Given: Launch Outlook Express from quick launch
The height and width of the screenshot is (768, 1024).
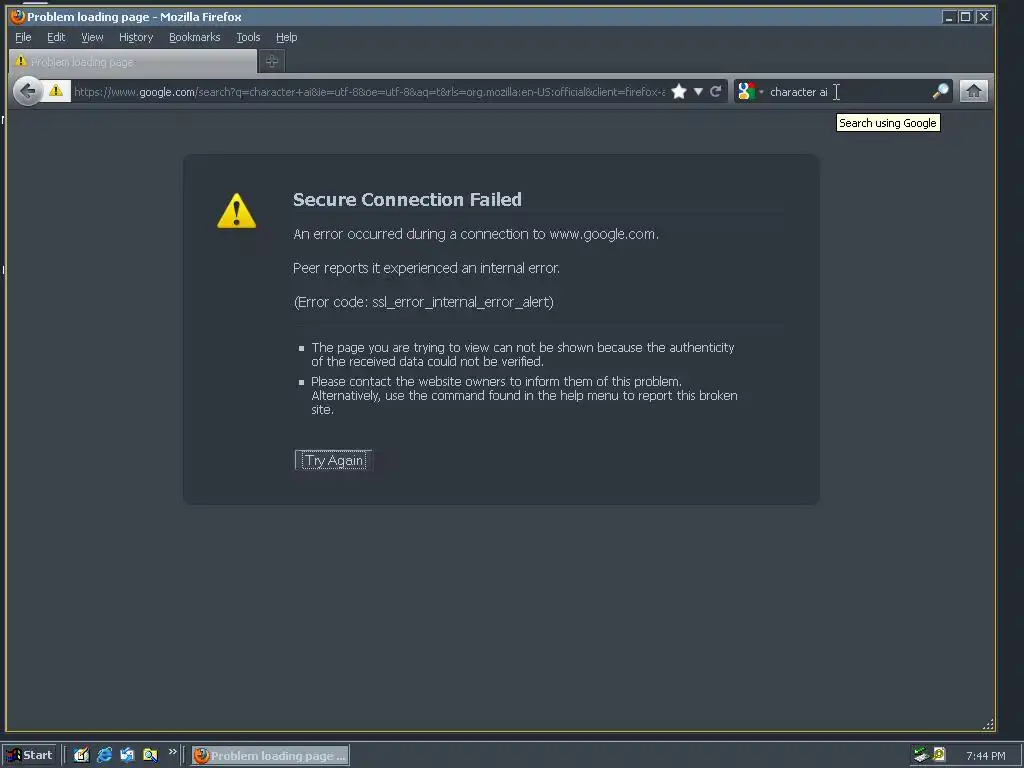Looking at the screenshot, I should coord(127,755).
